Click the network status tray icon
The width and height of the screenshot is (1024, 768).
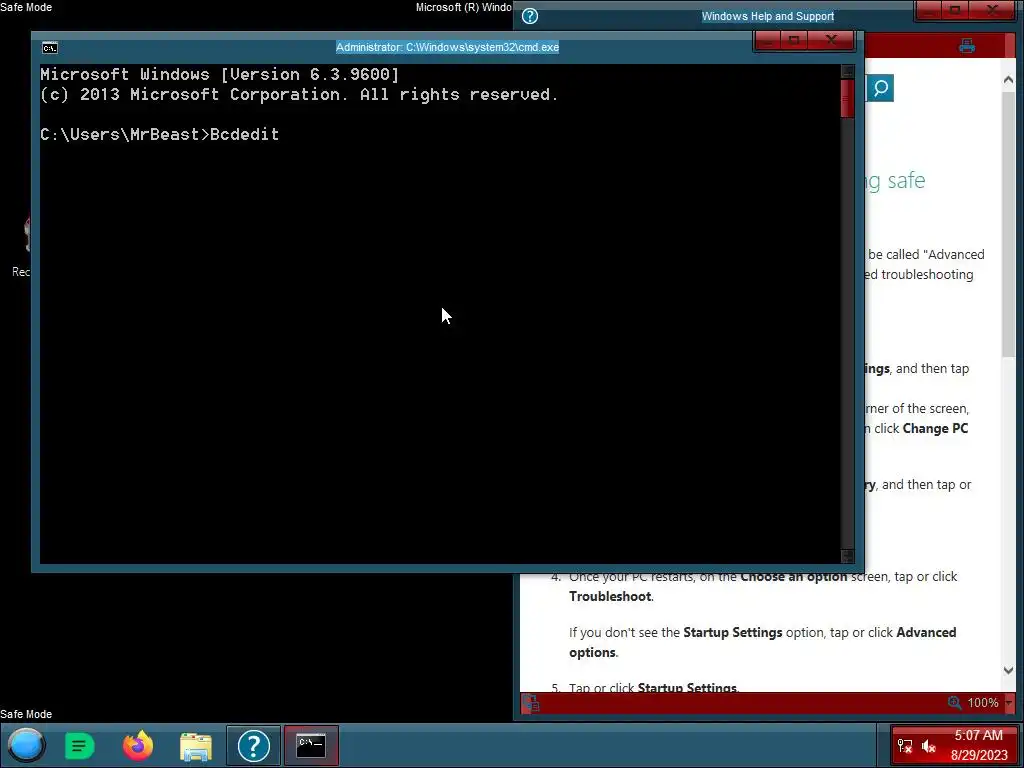tap(904, 746)
